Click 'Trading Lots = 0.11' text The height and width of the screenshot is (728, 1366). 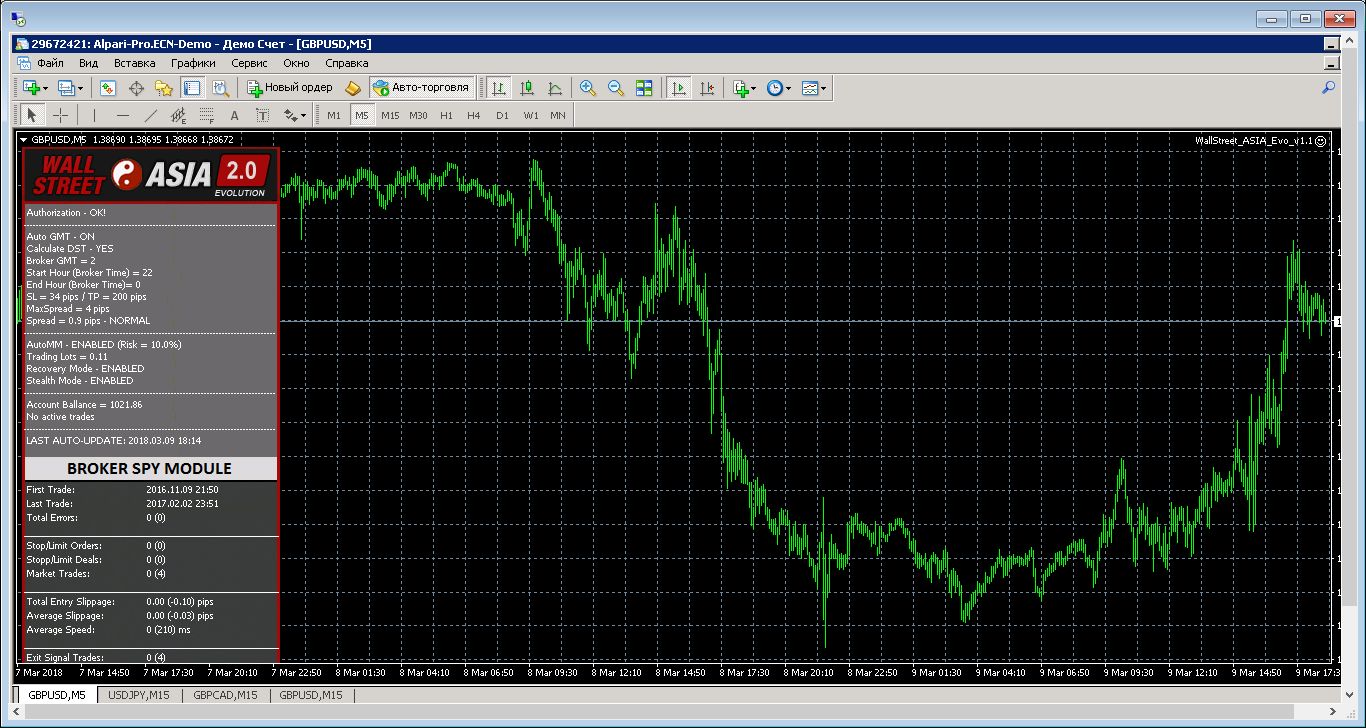67,357
